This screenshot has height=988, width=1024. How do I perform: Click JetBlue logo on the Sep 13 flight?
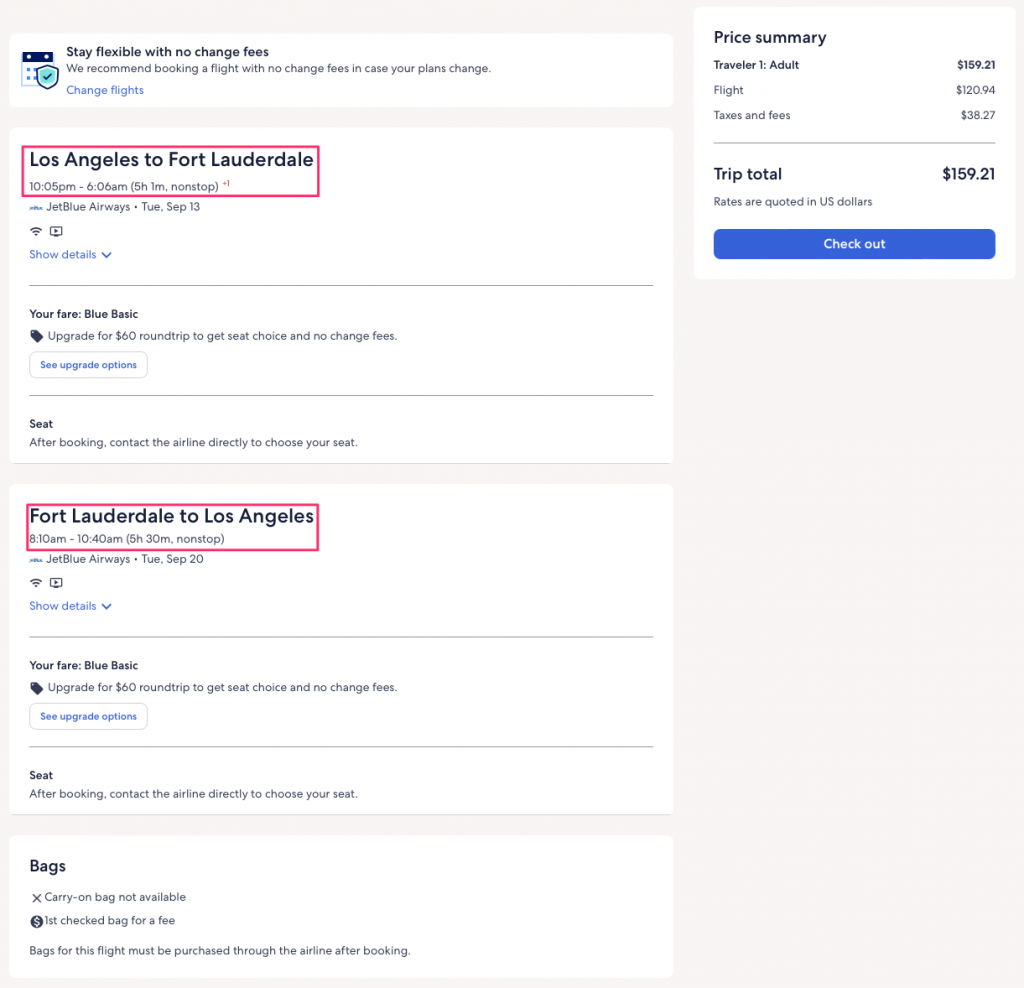[x=36, y=207]
